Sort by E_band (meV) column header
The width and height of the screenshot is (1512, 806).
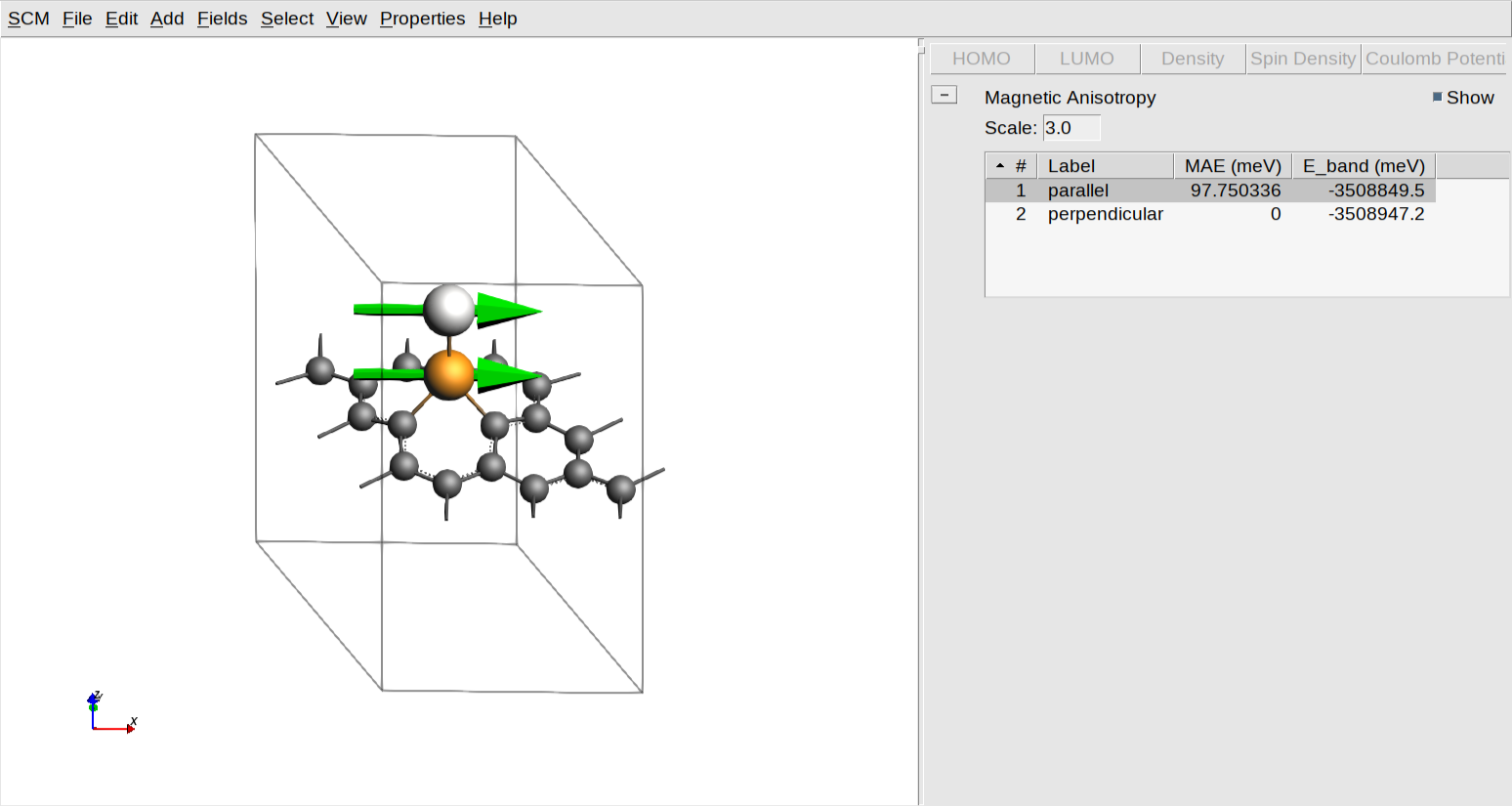point(1364,166)
